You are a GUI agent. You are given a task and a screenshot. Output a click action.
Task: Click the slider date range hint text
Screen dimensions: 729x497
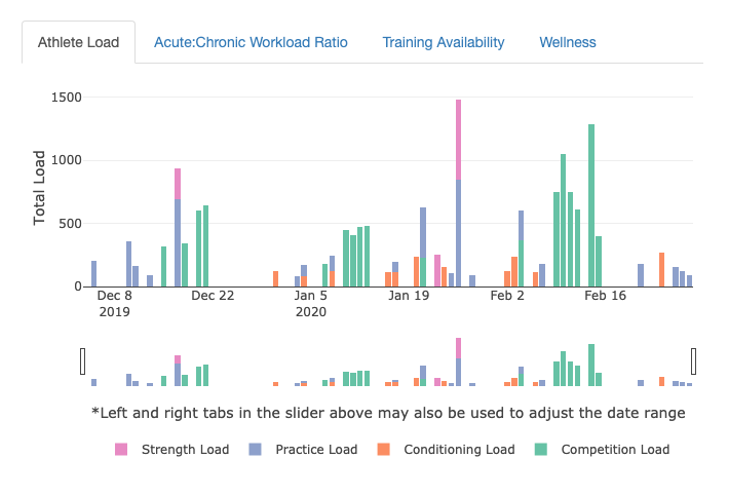tap(388, 413)
